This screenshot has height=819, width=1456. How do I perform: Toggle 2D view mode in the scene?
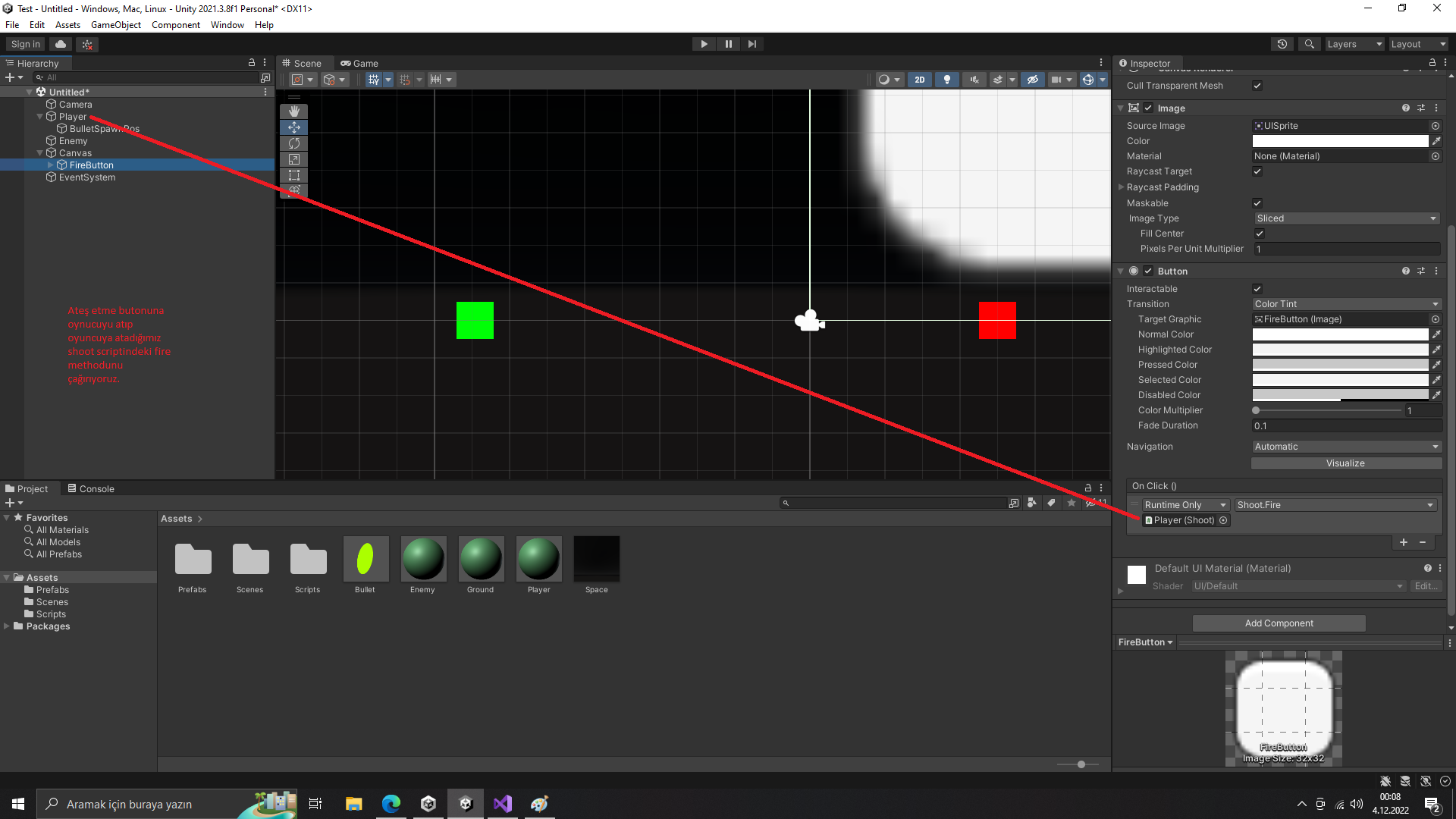click(919, 80)
